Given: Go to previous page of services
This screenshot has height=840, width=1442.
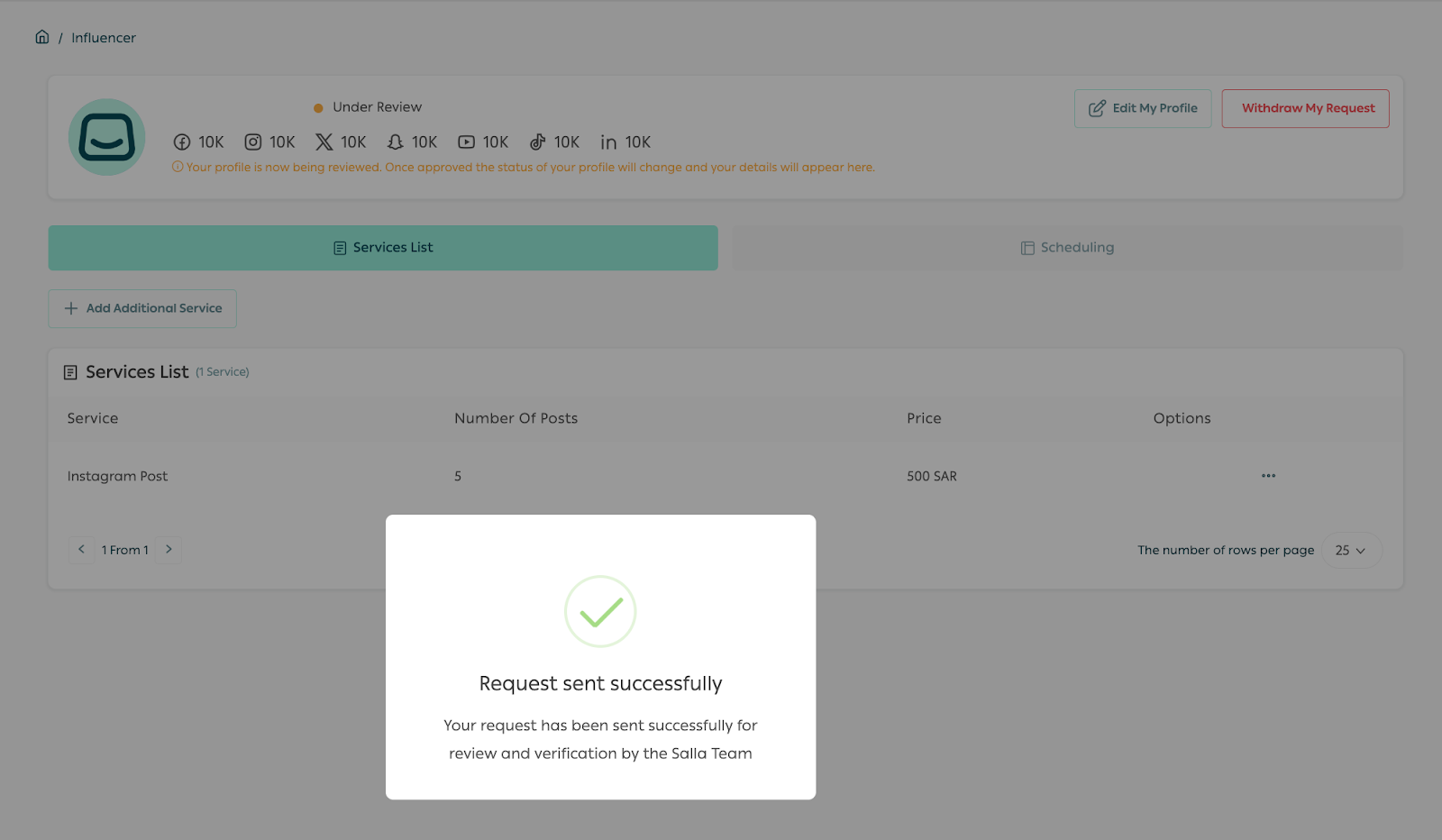Looking at the screenshot, I should click(81, 550).
